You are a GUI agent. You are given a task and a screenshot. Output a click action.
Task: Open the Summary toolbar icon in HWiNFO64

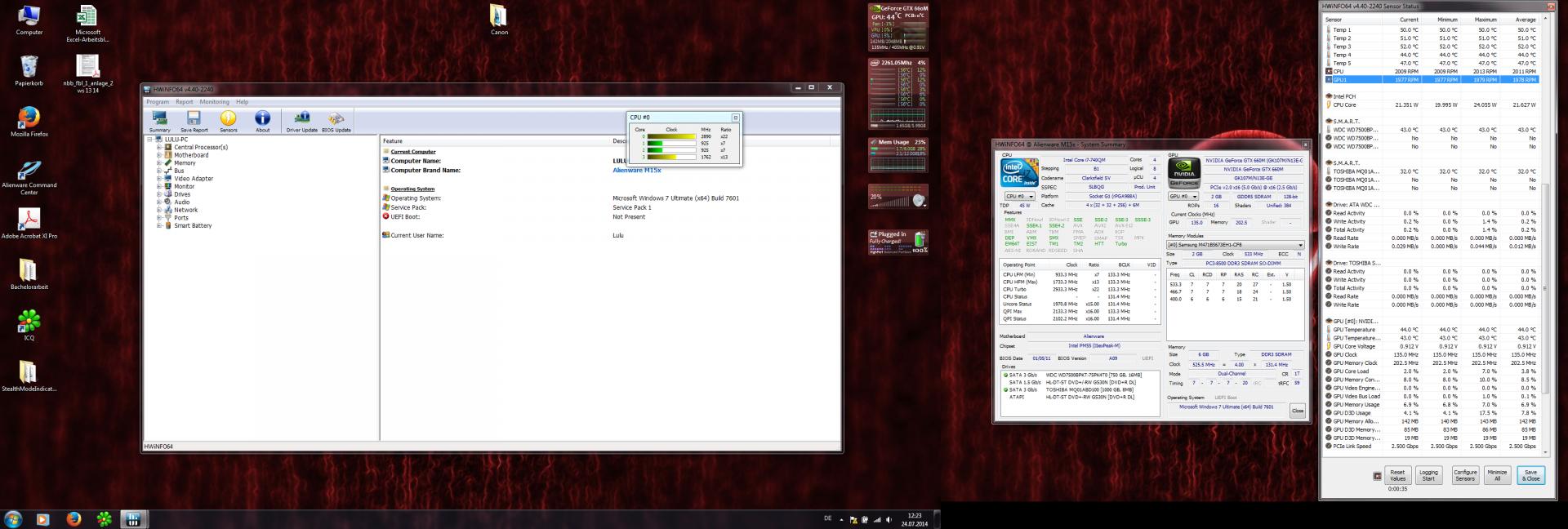pos(160,122)
